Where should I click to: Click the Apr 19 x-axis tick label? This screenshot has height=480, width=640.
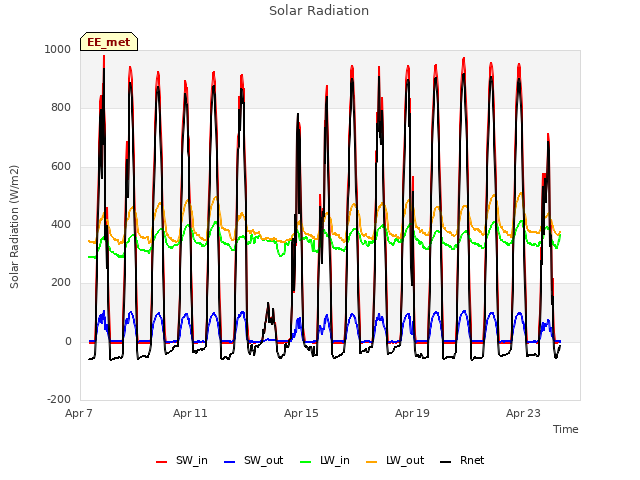[412, 413]
